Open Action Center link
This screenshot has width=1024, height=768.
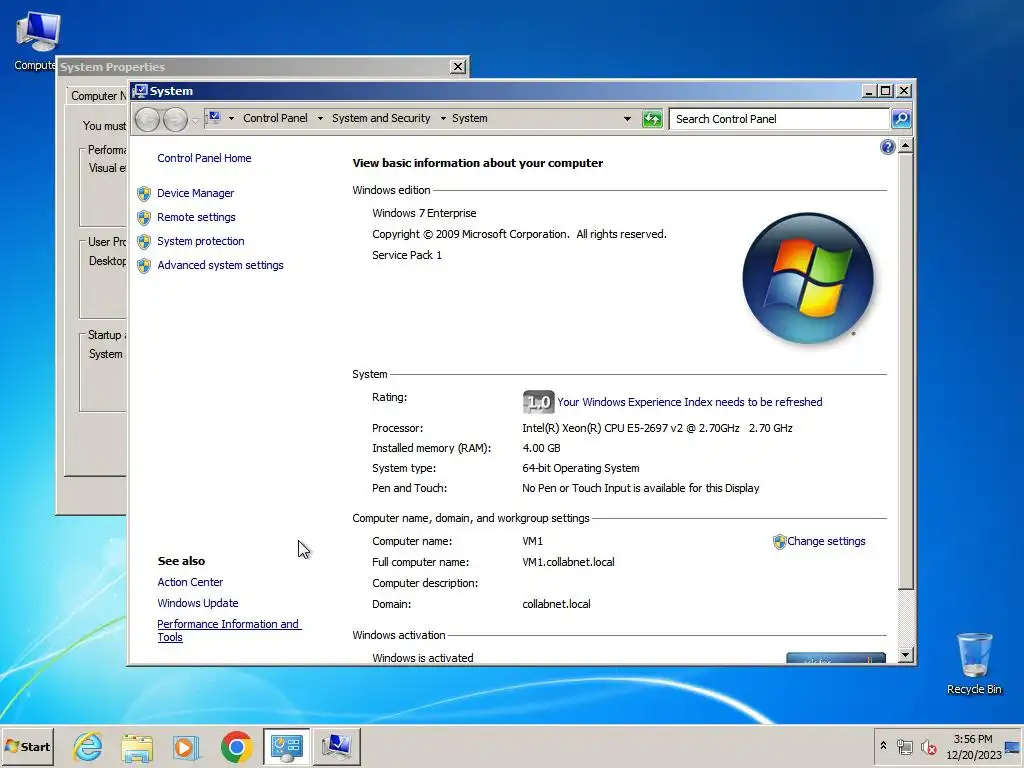[190, 583]
